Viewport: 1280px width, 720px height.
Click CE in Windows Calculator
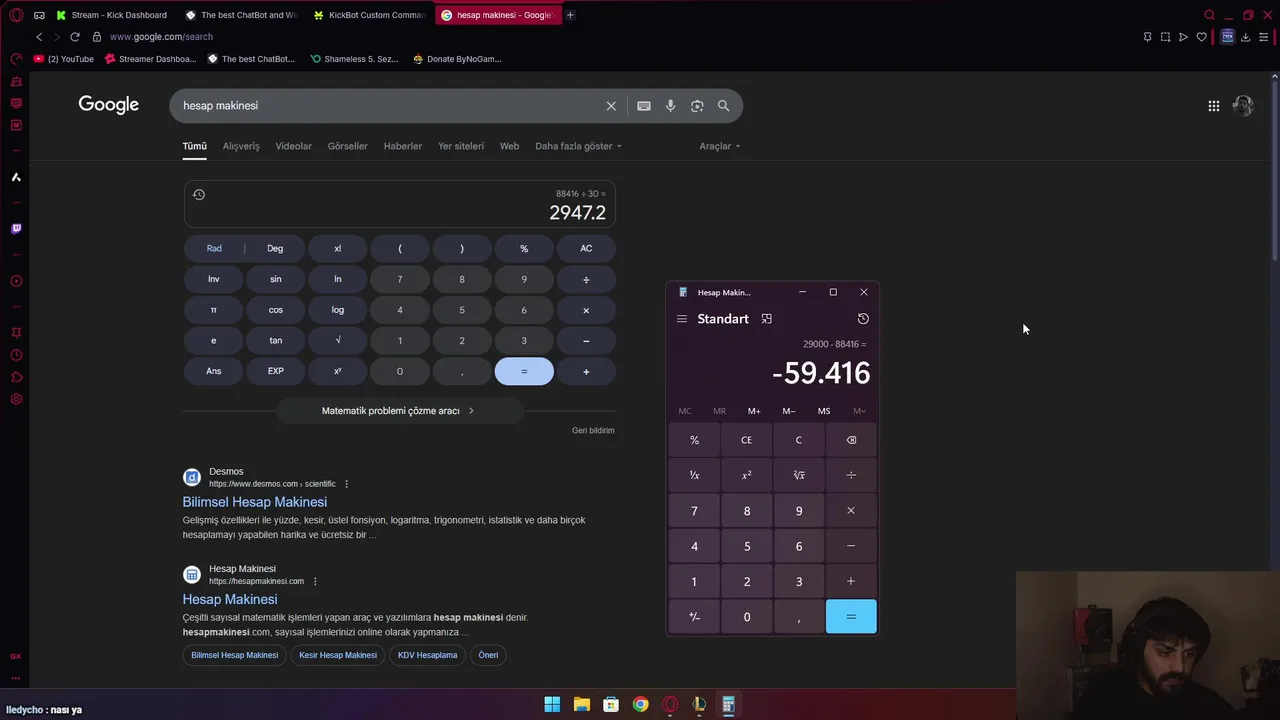click(x=746, y=440)
